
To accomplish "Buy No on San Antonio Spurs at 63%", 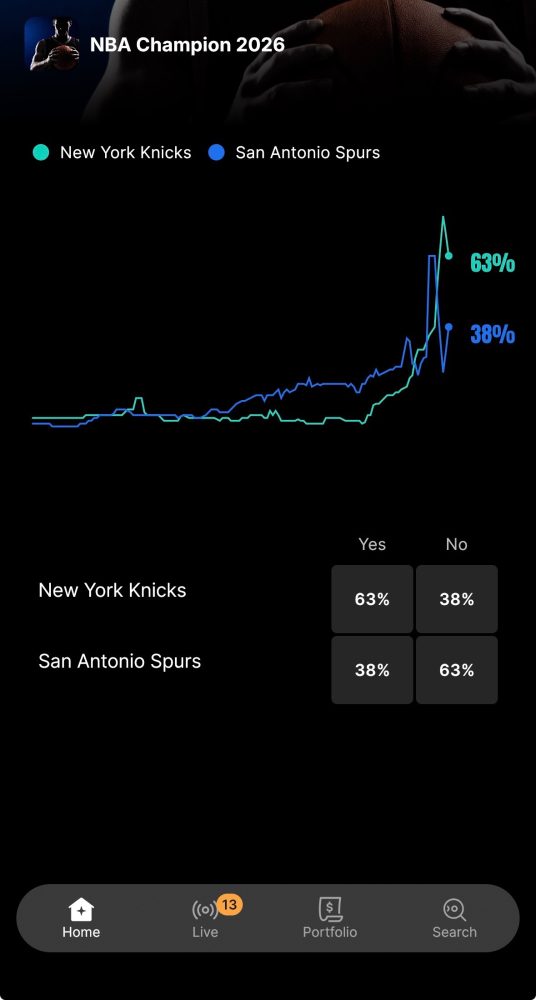I will (x=457, y=670).
